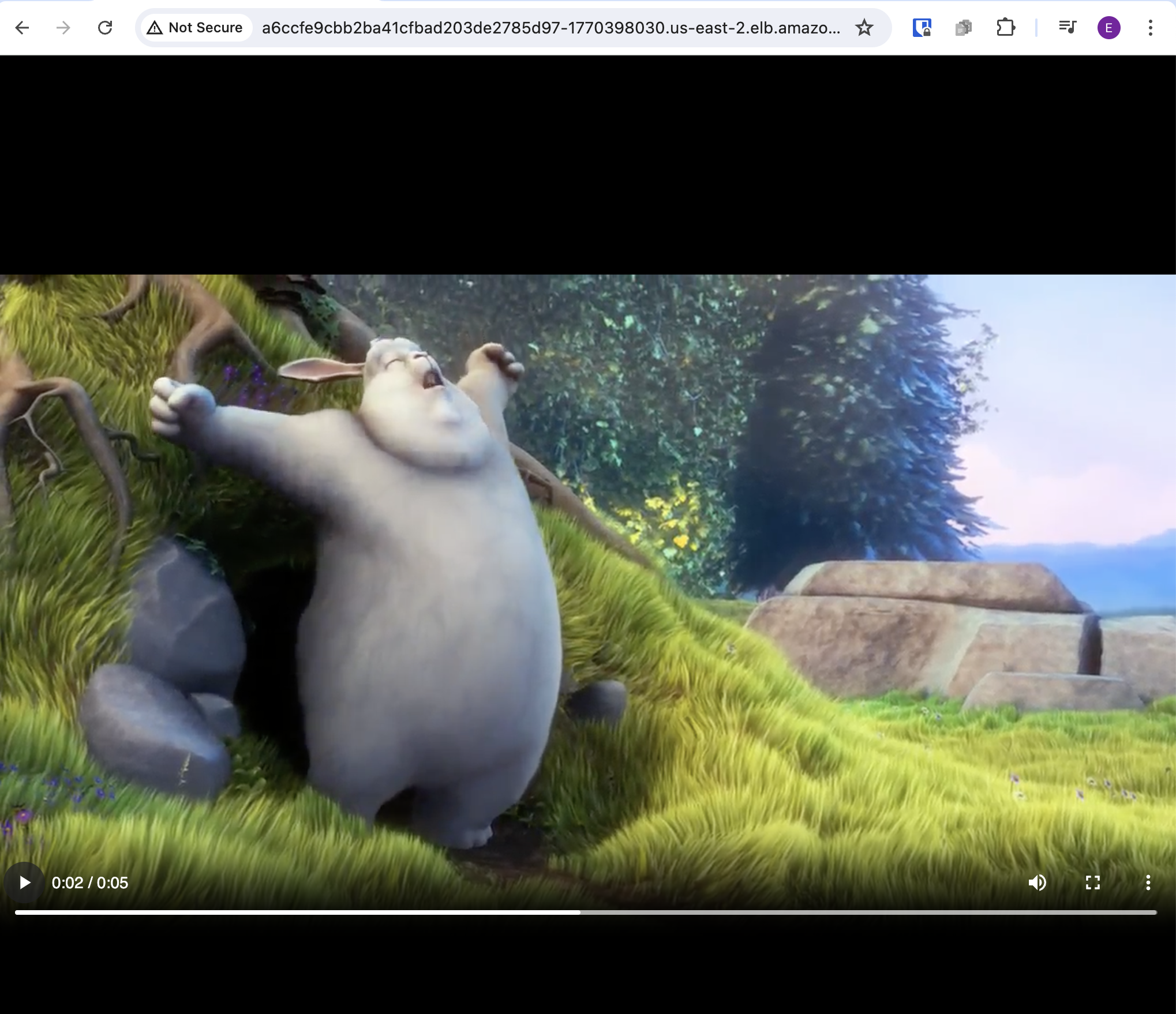Image resolution: width=1176 pixels, height=1014 pixels.
Task: Enter fullscreen video mode
Action: pyautogui.click(x=1093, y=882)
